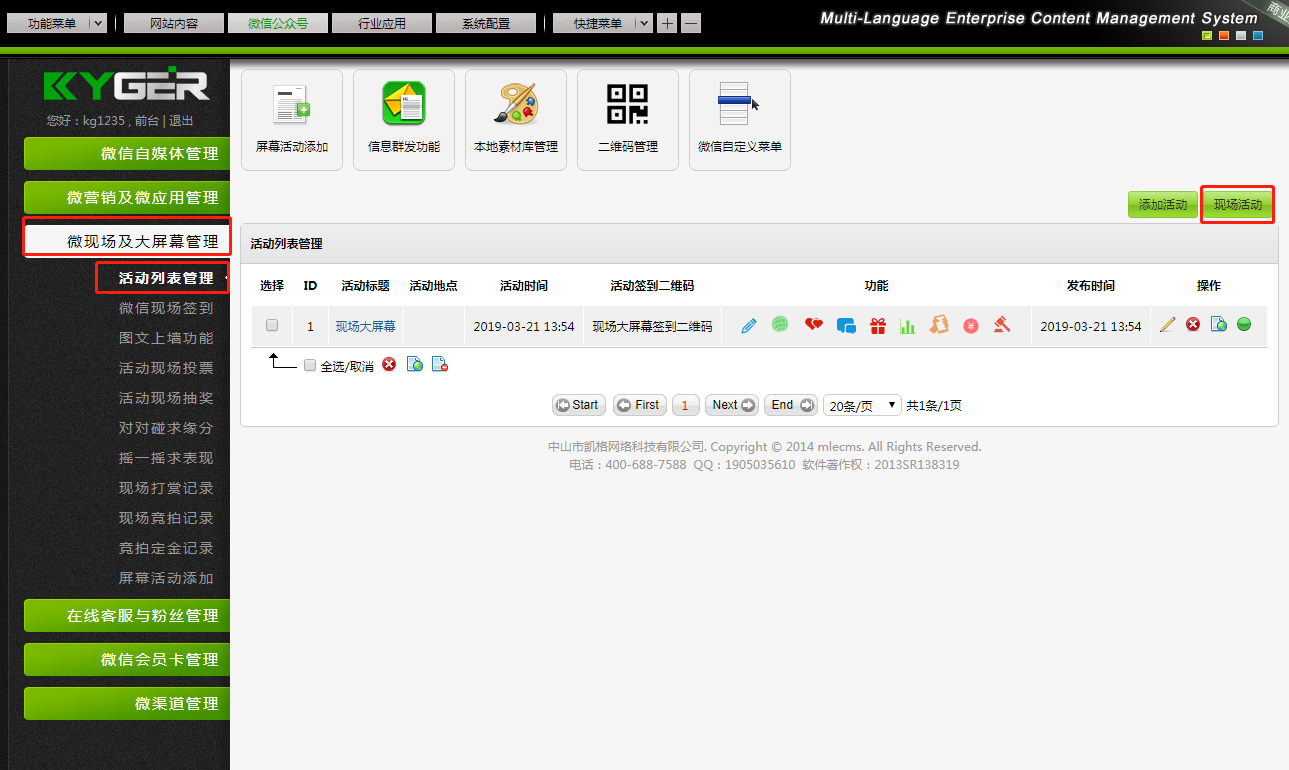Image resolution: width=1289 pixels, height=770 pixels.
Task: Click the green bar chart voting icon
Action: click(x=908, y=325)
